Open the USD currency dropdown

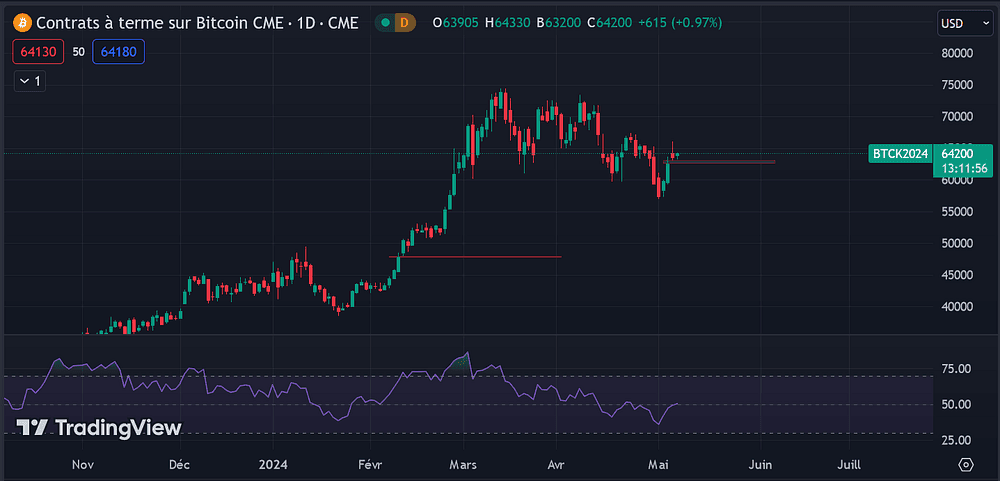pos(964,24)
